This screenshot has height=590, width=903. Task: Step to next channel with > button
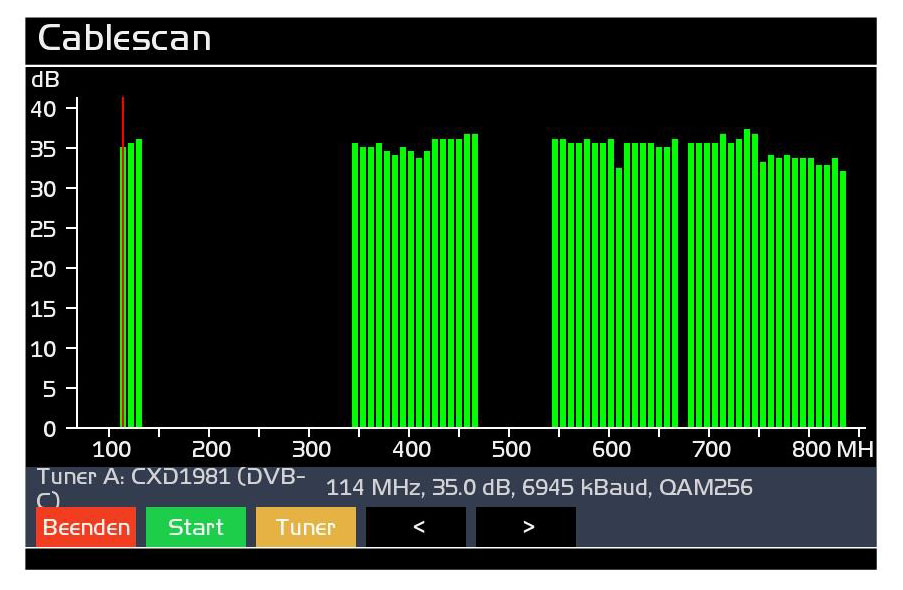(526, 527)
